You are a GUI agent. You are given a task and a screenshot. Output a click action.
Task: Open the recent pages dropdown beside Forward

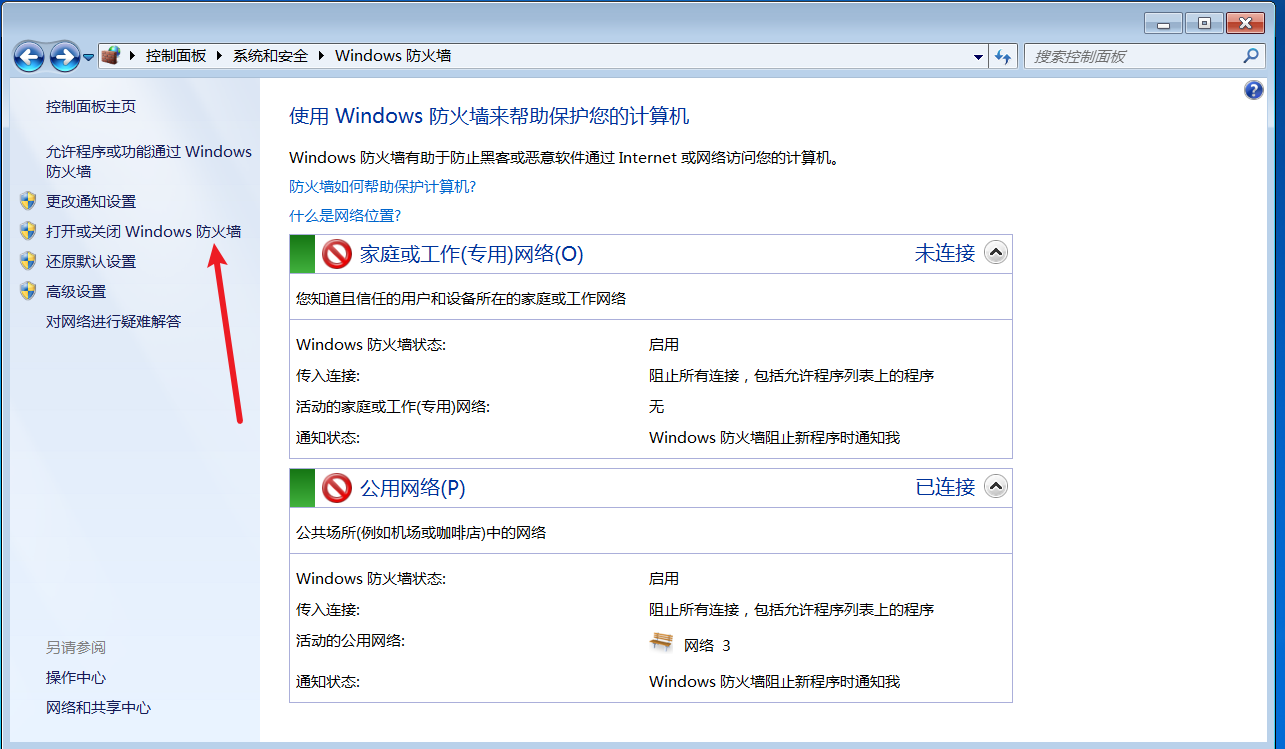pyautogui.click(x=89, y=57)
